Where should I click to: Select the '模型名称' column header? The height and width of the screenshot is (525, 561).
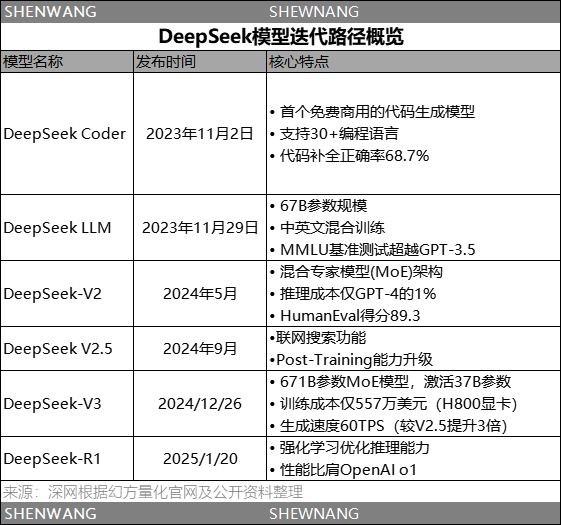(x=67, y=62)
